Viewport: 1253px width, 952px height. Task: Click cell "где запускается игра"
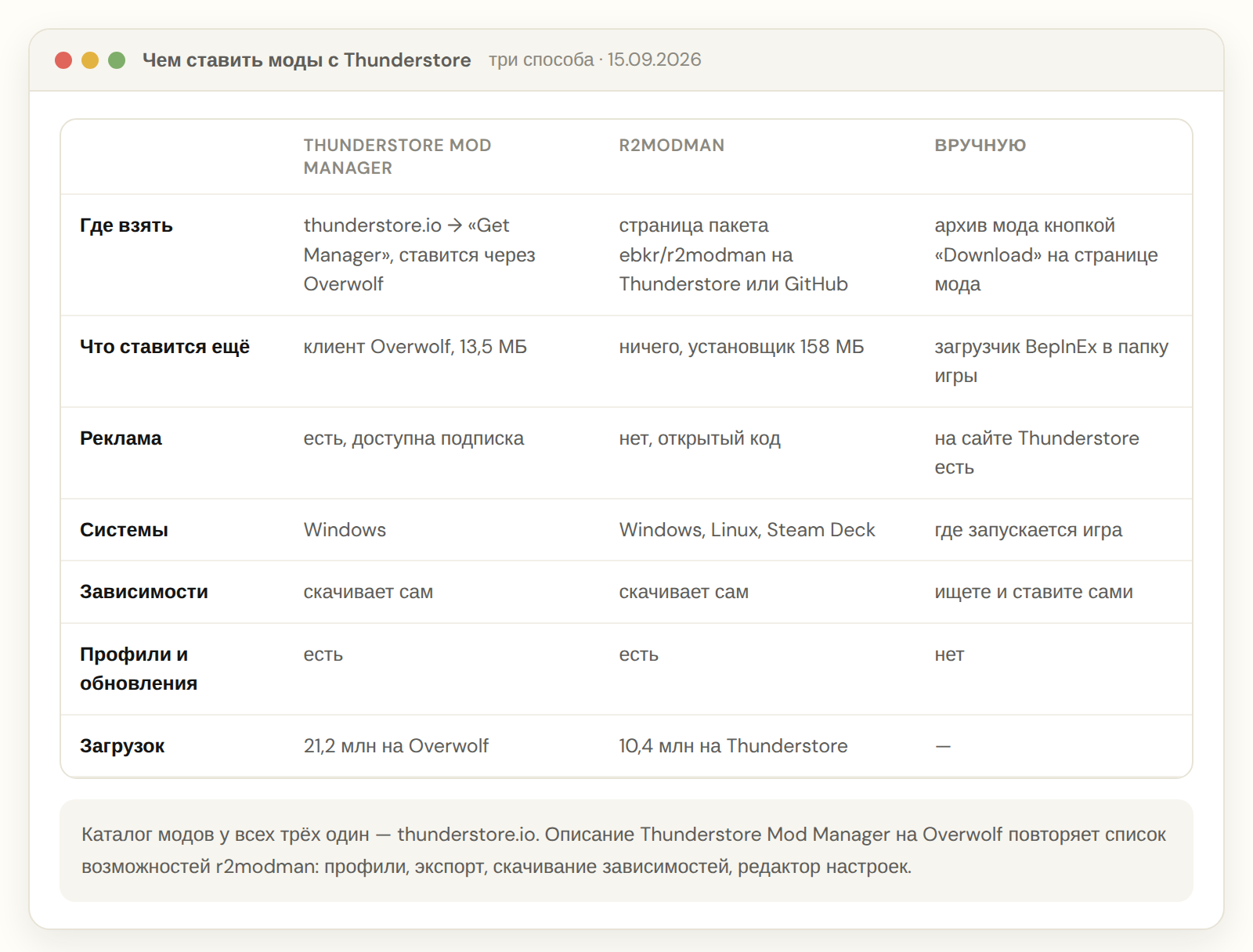tap(1028, 530)
